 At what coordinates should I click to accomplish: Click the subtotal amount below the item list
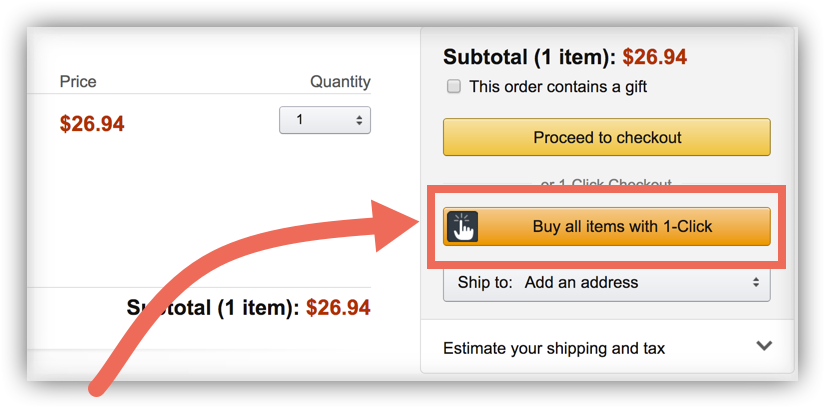[x=338, y=308]
